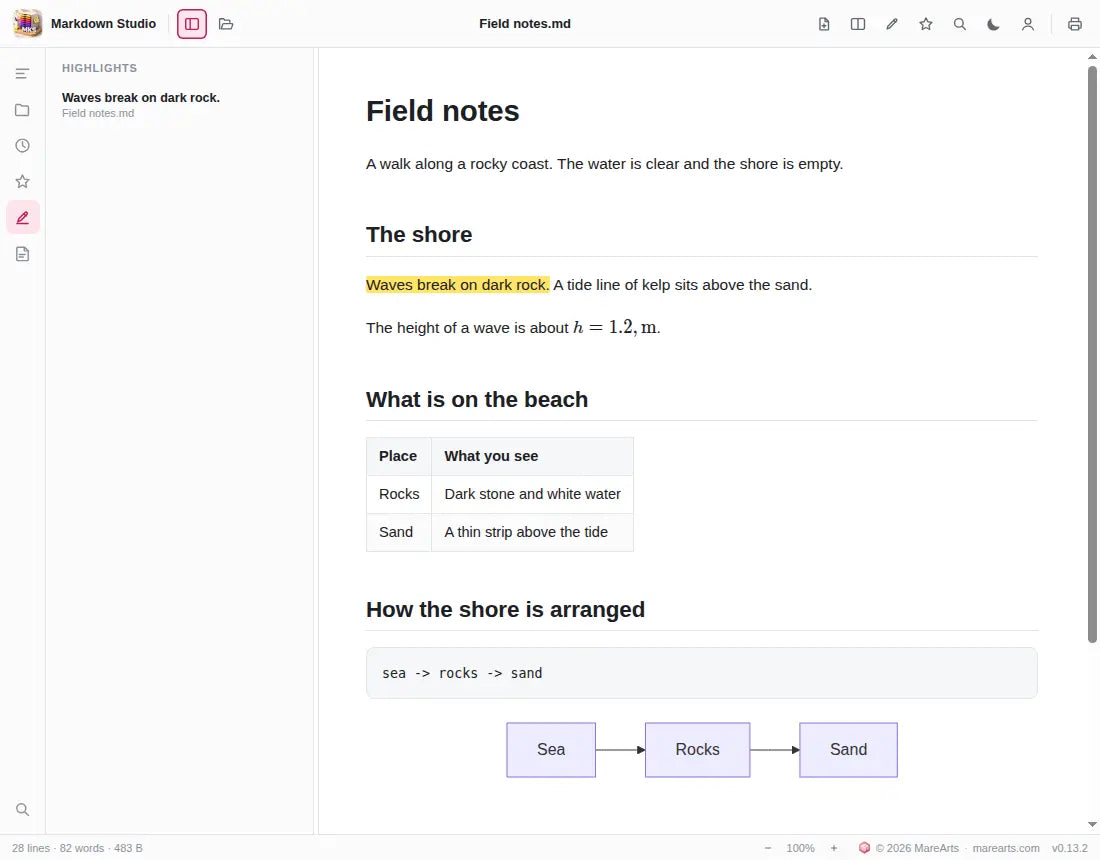The image size is (1100, 860).
Task: Click the MareArts logo in status bar
Action: [864, 848]
